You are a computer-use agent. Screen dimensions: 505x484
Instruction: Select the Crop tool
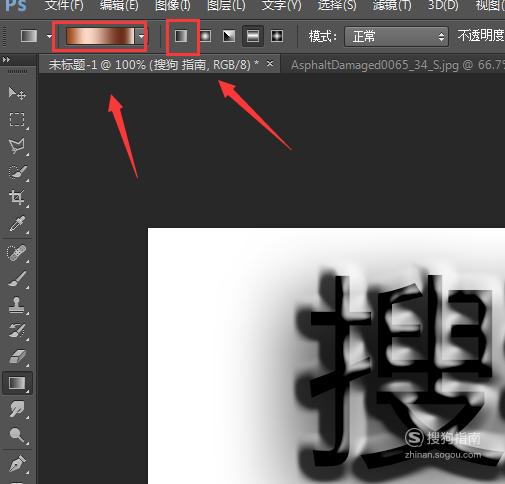[17, 197]
